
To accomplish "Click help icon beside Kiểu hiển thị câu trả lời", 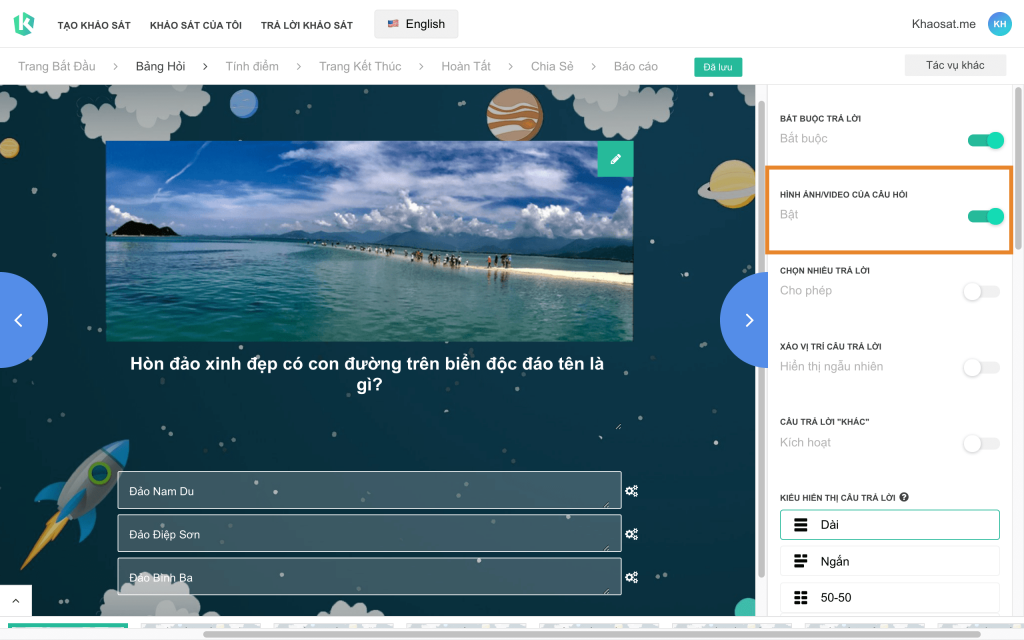I will tap(904, 497).
